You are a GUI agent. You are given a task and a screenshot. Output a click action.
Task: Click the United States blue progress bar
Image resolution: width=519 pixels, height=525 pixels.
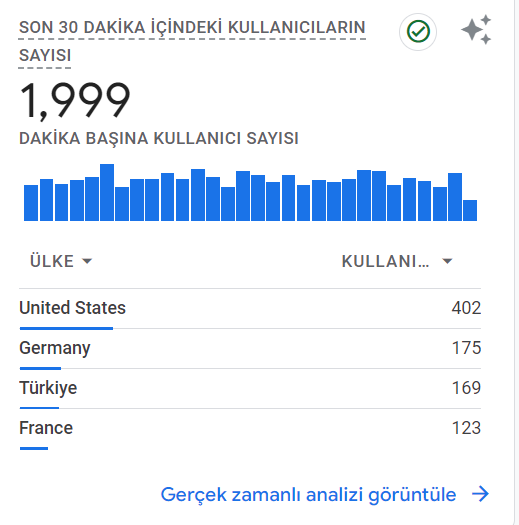pos(66,328)
